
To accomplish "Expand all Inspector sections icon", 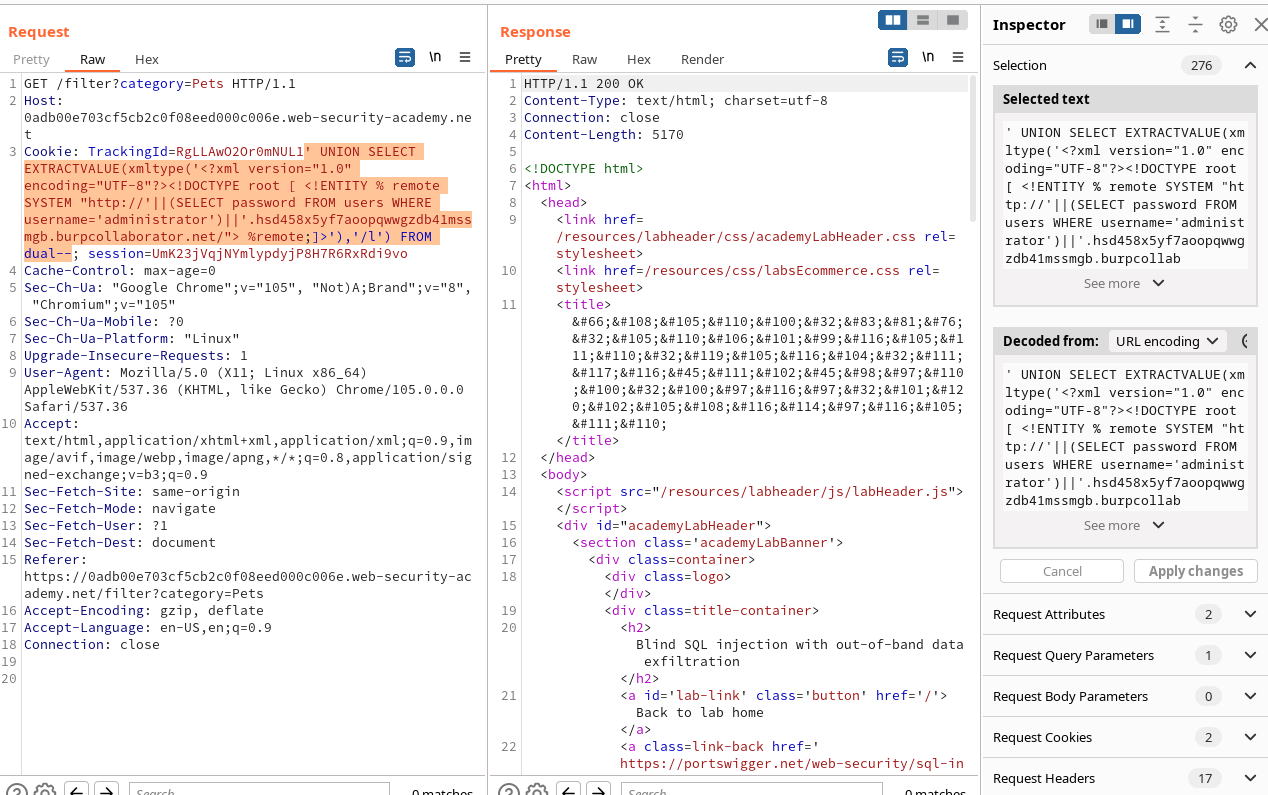I will click(x=1162, y=24).
